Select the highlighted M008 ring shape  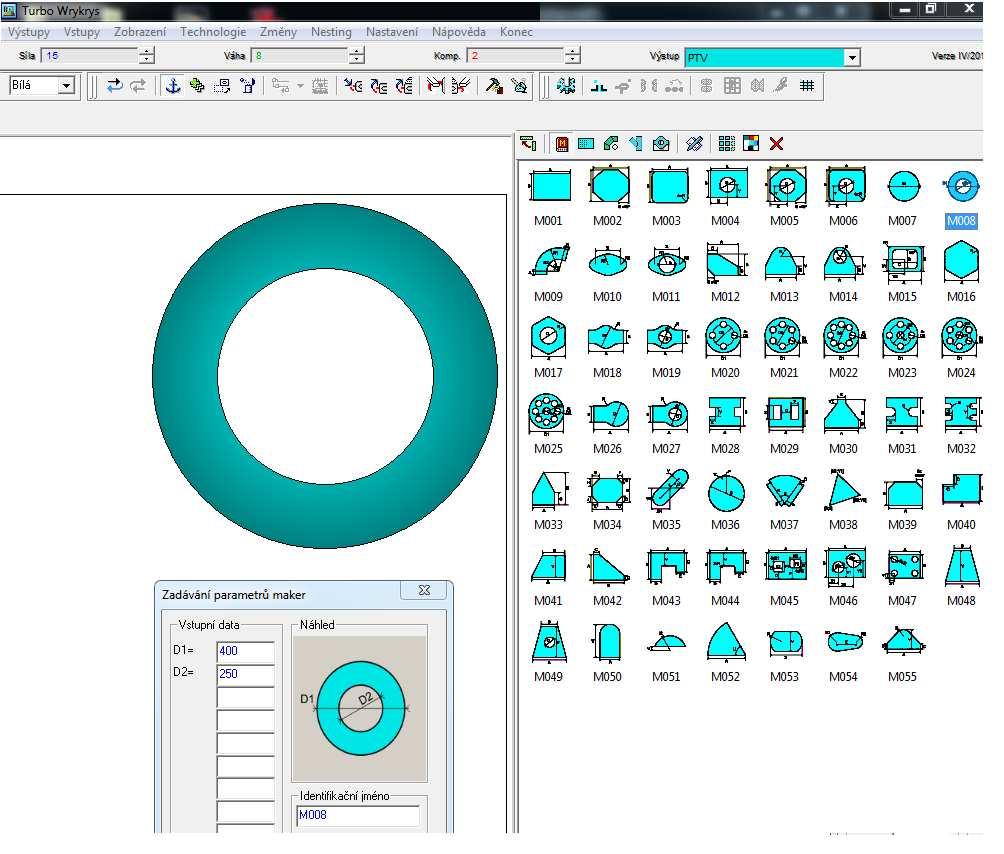961,187
